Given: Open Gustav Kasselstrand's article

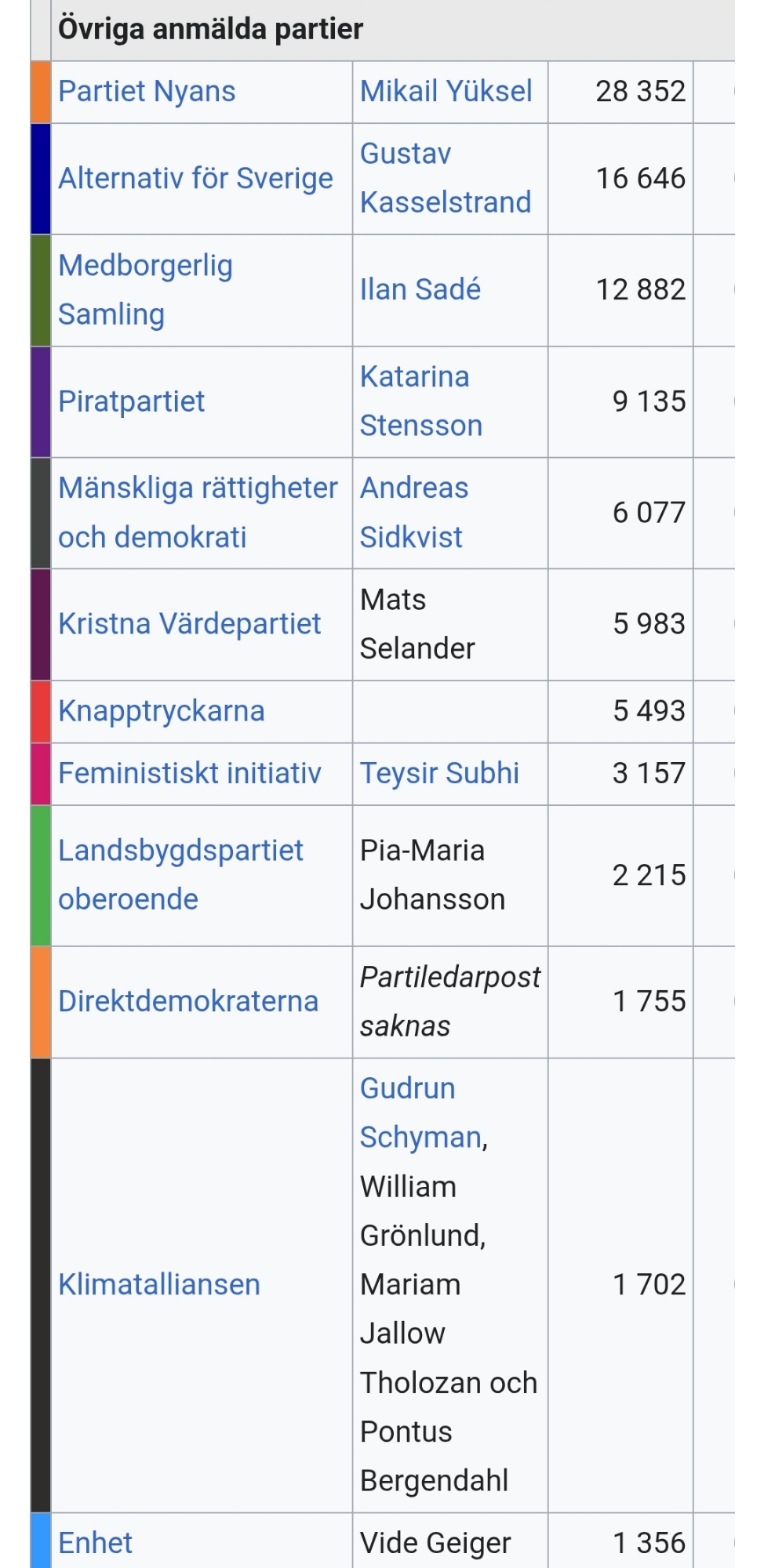Looking at the screenshot, I should coord(445,178).
